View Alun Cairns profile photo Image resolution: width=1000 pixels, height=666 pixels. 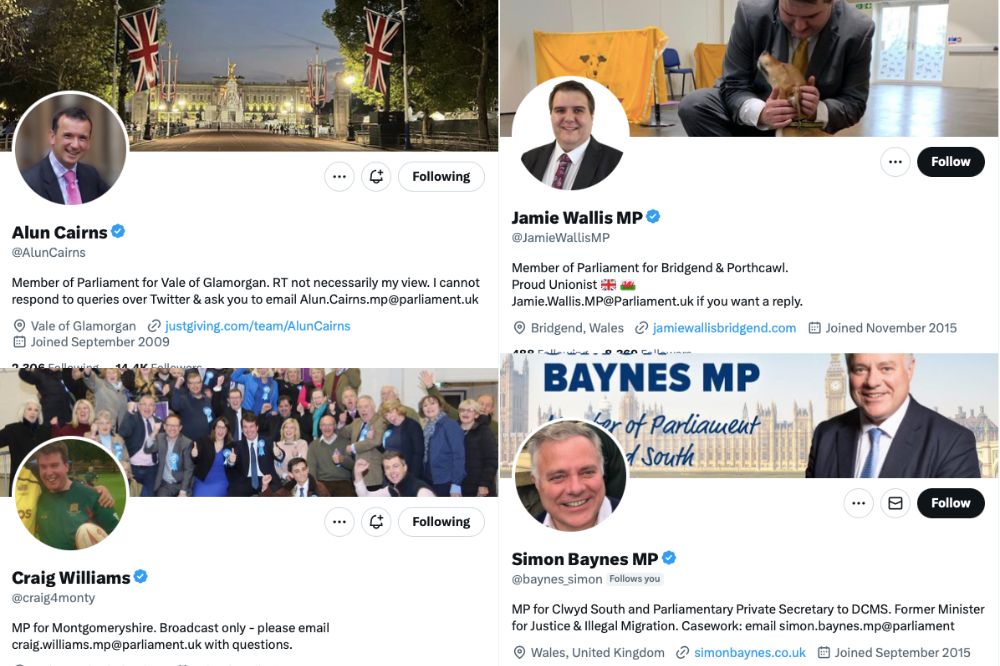click(71, 148)
